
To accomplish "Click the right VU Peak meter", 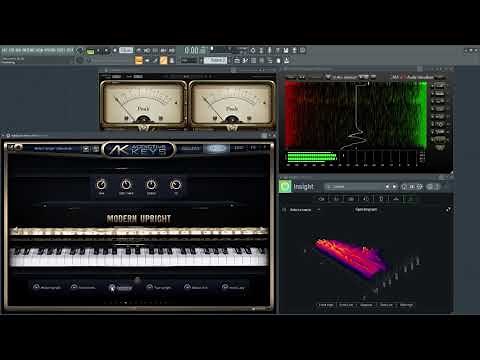I will point(232,104).
